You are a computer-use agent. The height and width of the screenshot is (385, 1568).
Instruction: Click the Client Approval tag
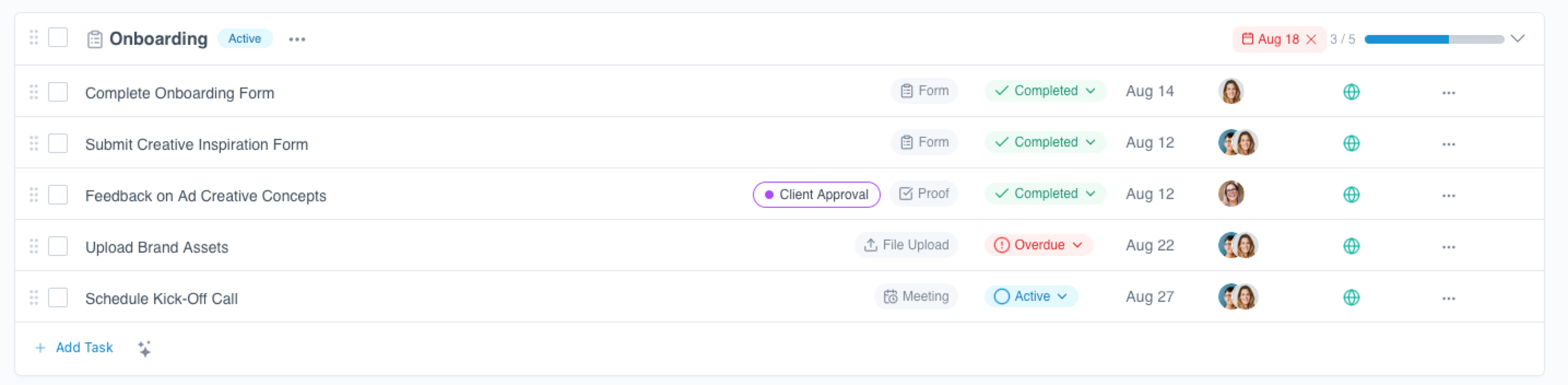[x=816, y=194]
